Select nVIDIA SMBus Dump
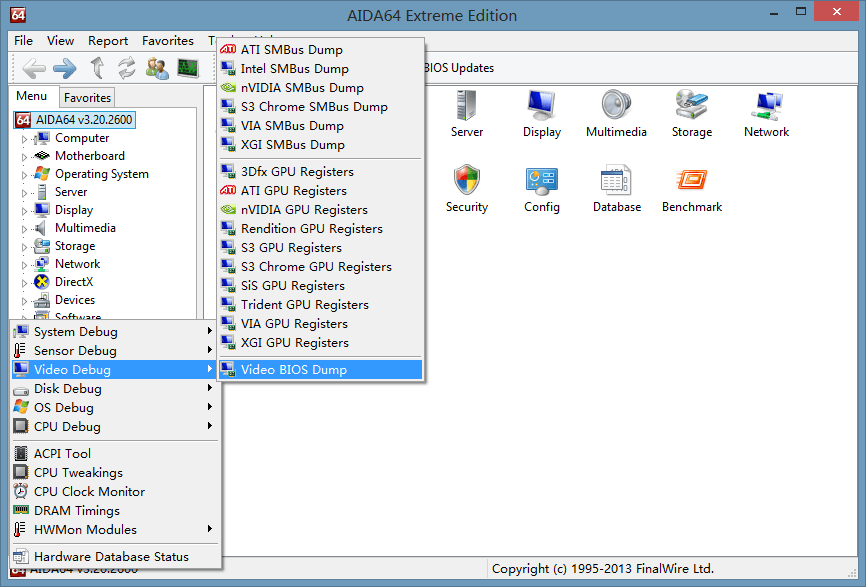Image resolution: width=866 pixels, height=587 pixels. tap(320, 87)
